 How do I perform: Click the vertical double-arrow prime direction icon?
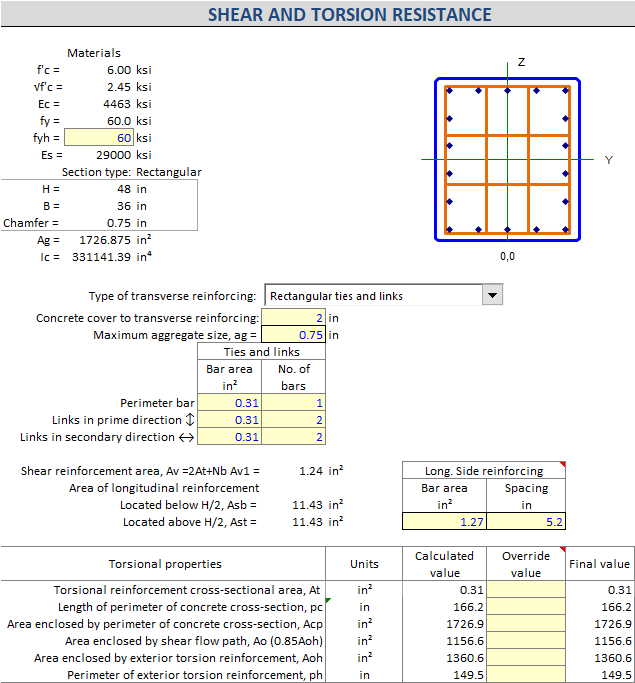189,419
